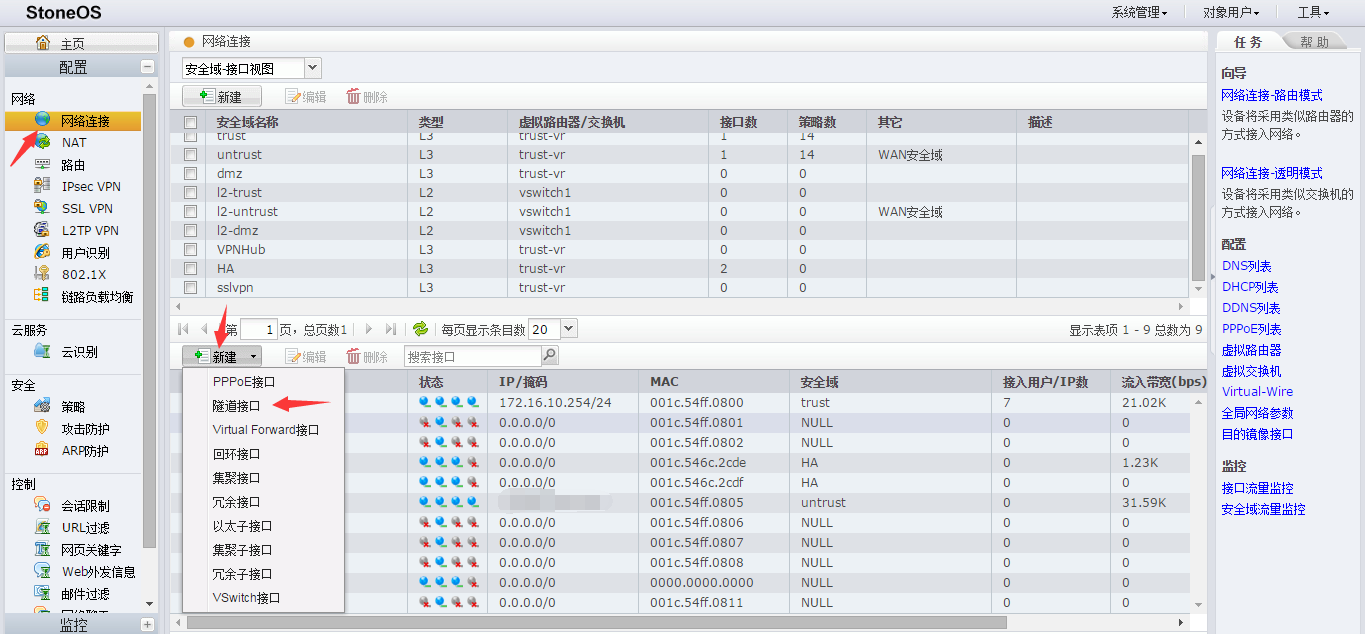The image size is (1365, 634).
Task: Open ARP防护 settings
Action: (x=85, y=451)
